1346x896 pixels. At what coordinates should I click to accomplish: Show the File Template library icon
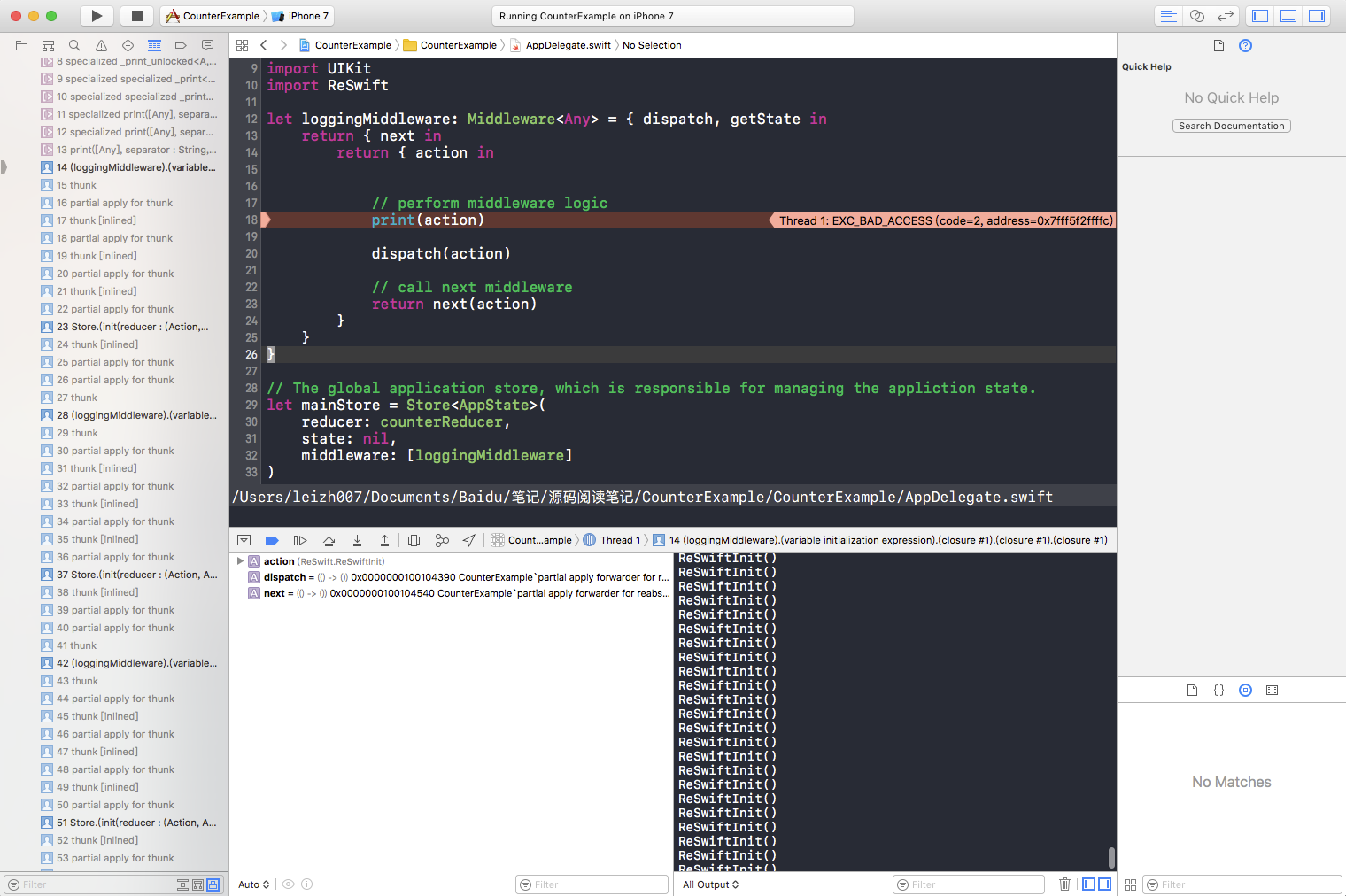pos(1192,691)
